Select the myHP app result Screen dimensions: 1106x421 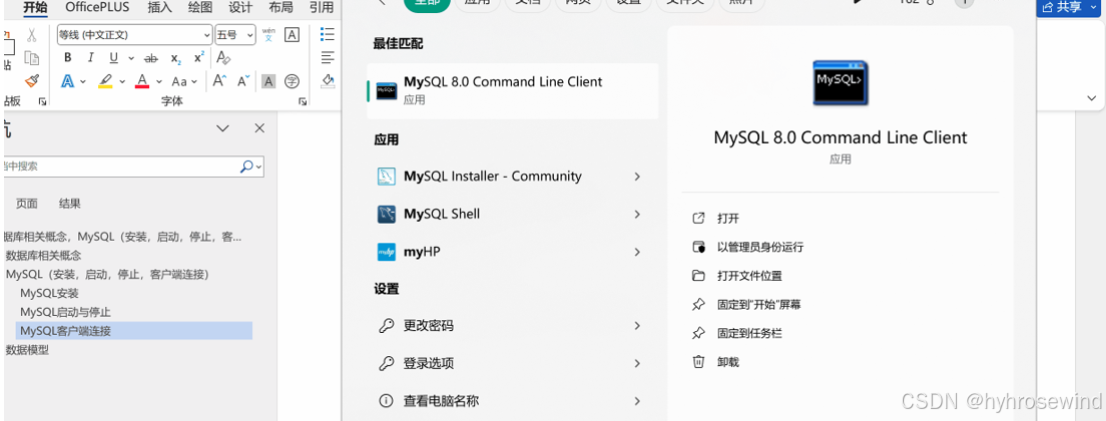point(513,252)
